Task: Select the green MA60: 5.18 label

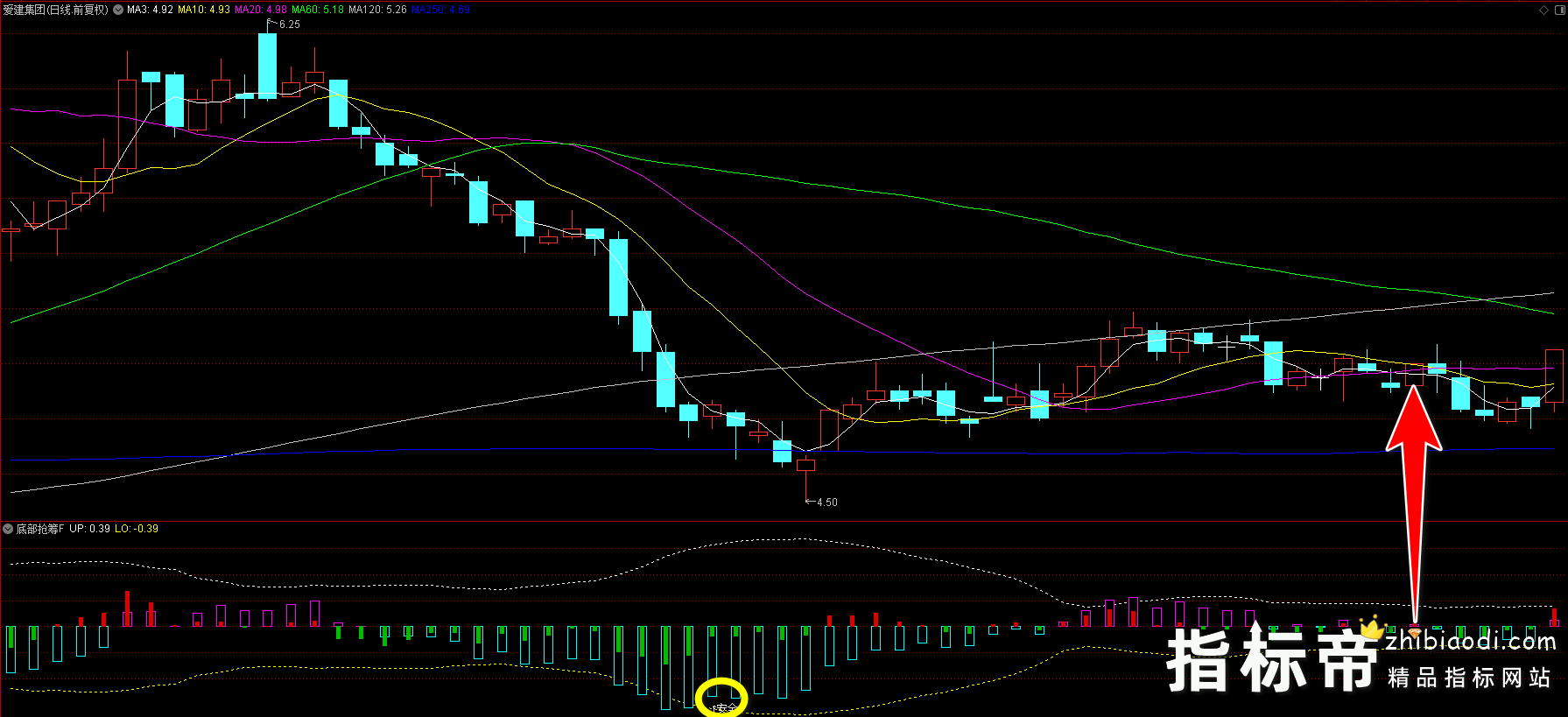Action: 318,10
